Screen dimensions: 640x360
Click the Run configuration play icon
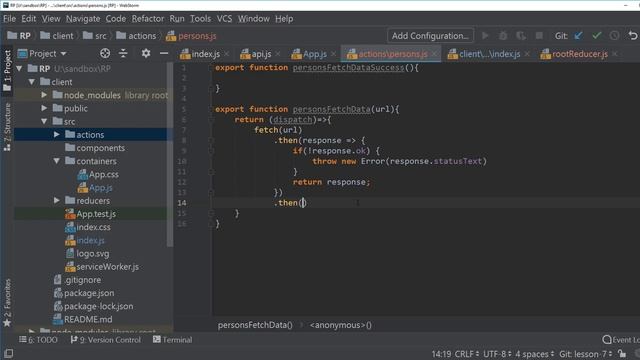point(485,36)
